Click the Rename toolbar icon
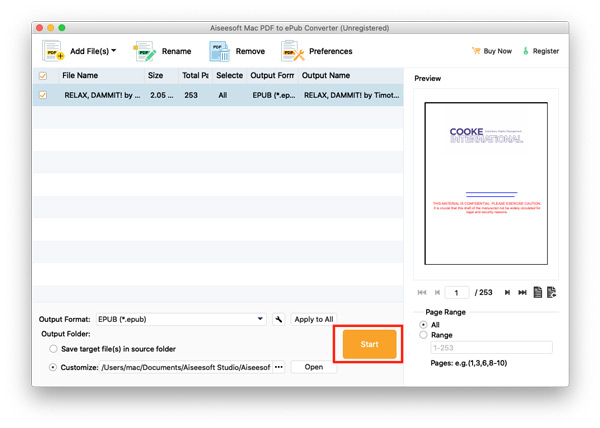 coord(145,51)
